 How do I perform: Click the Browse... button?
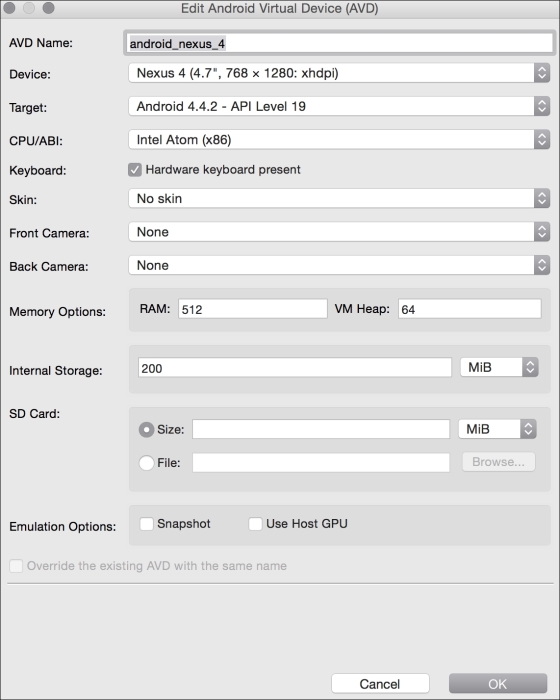pyautogui.click(x=498, y=462)
